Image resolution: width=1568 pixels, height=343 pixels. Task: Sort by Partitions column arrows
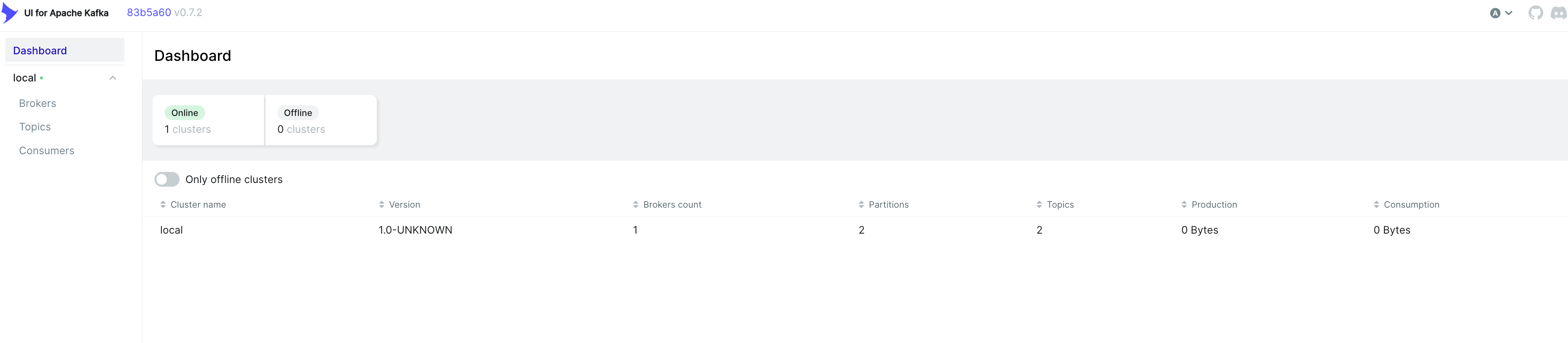tap(861, 204)
